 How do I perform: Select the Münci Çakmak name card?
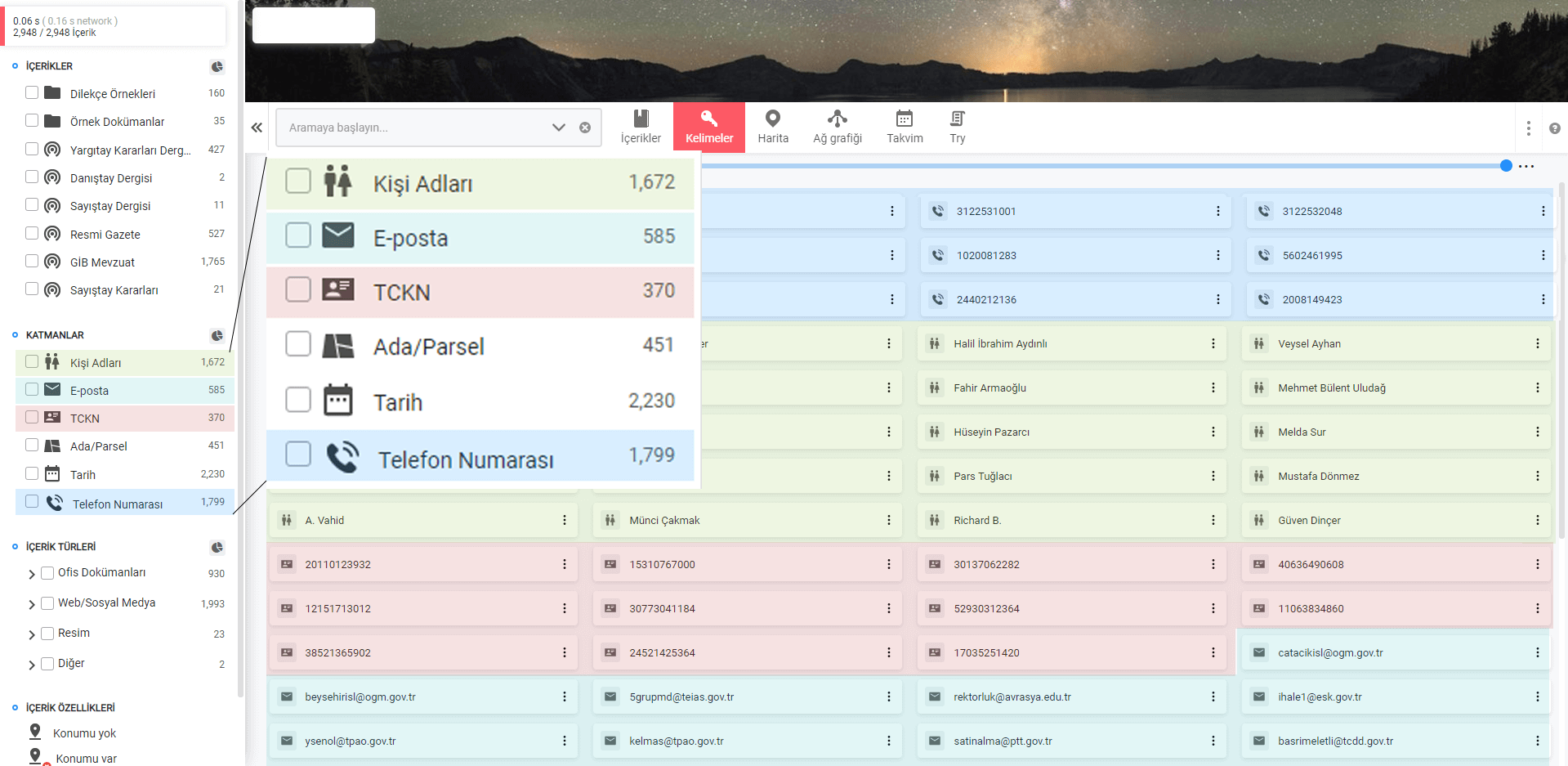pyautogui.click(x=747, y=520)
